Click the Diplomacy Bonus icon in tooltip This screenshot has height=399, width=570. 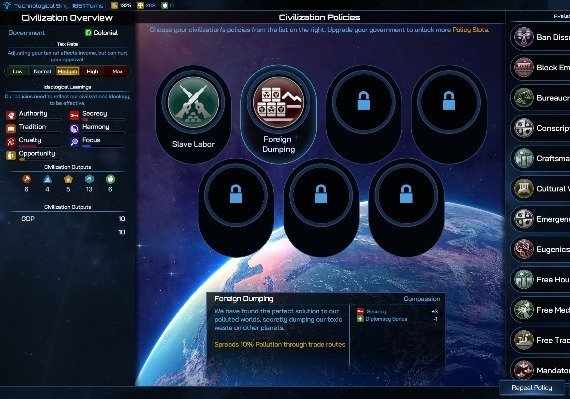[x=360, y=319]
